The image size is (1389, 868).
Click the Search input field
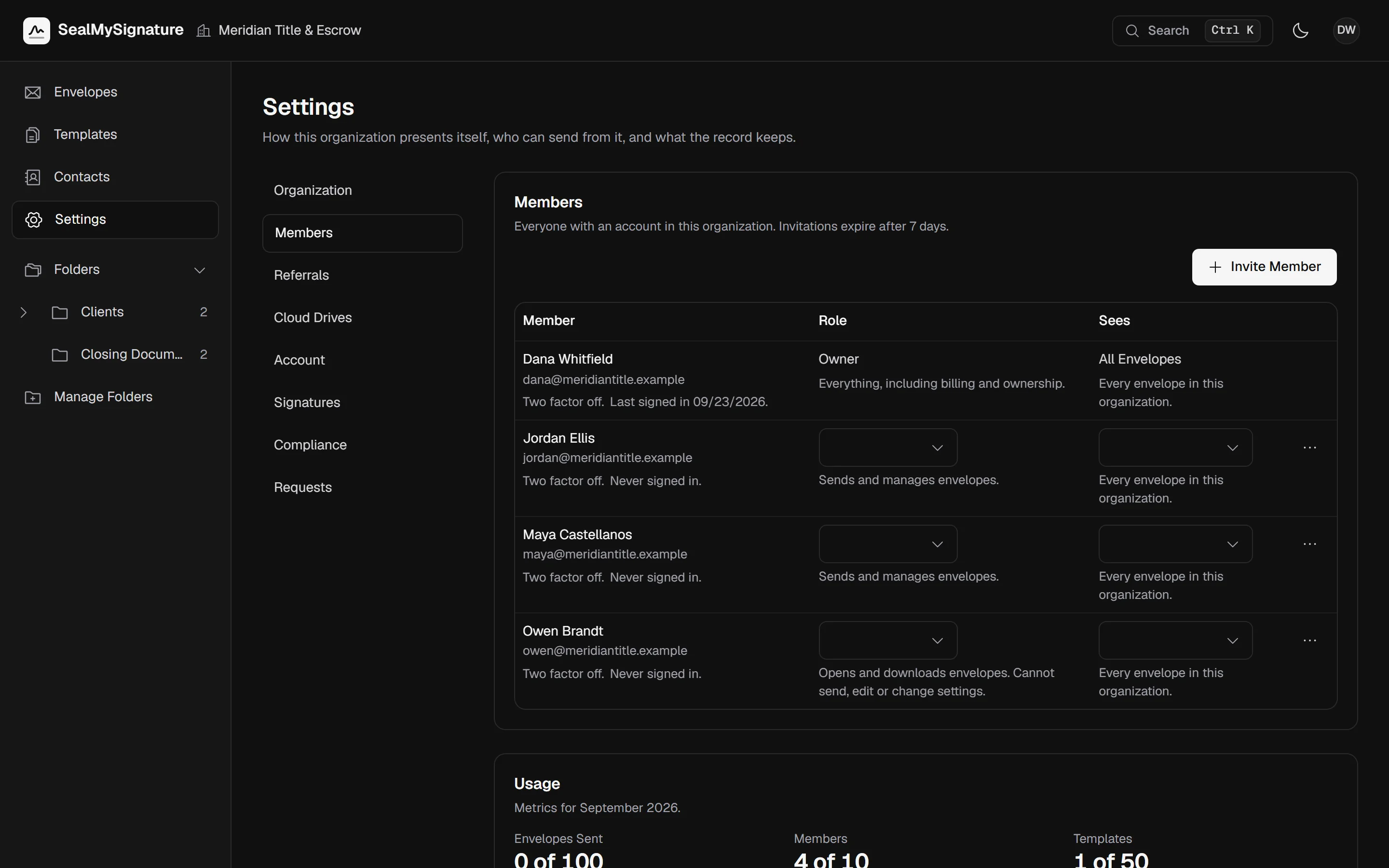1192,30
